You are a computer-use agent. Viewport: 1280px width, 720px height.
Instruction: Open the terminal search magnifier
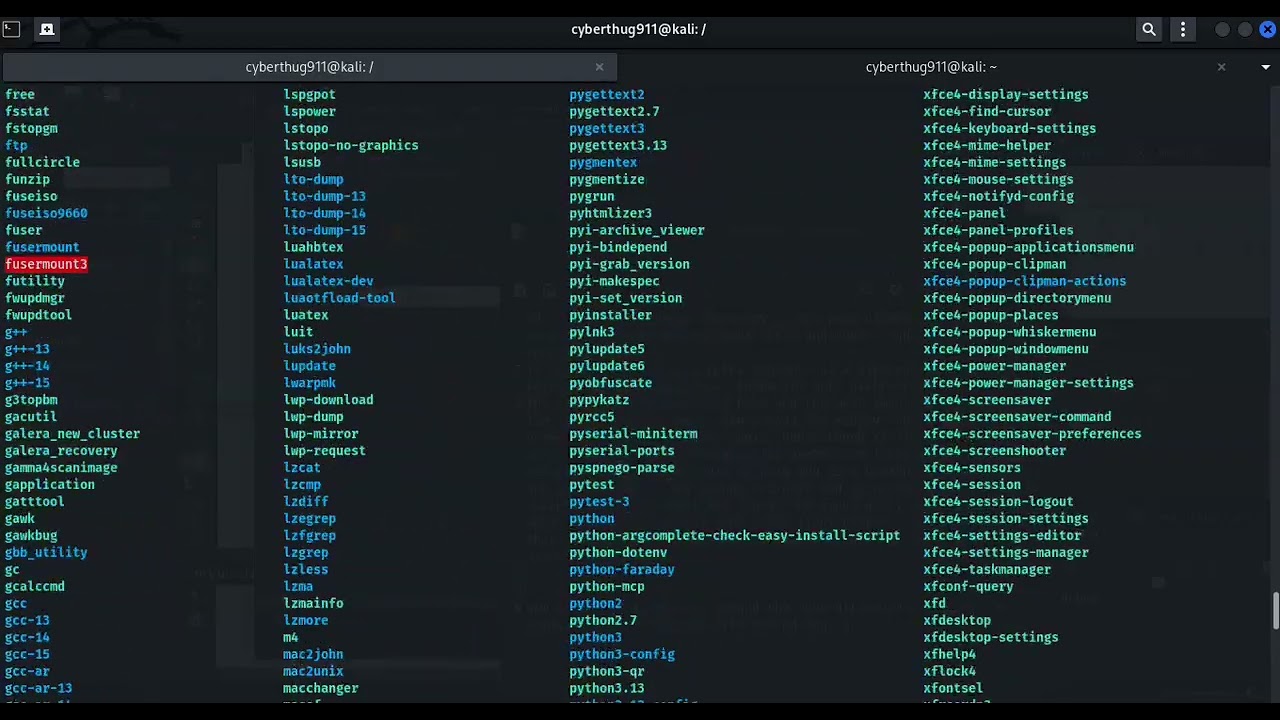click(x=1149, y=29)
